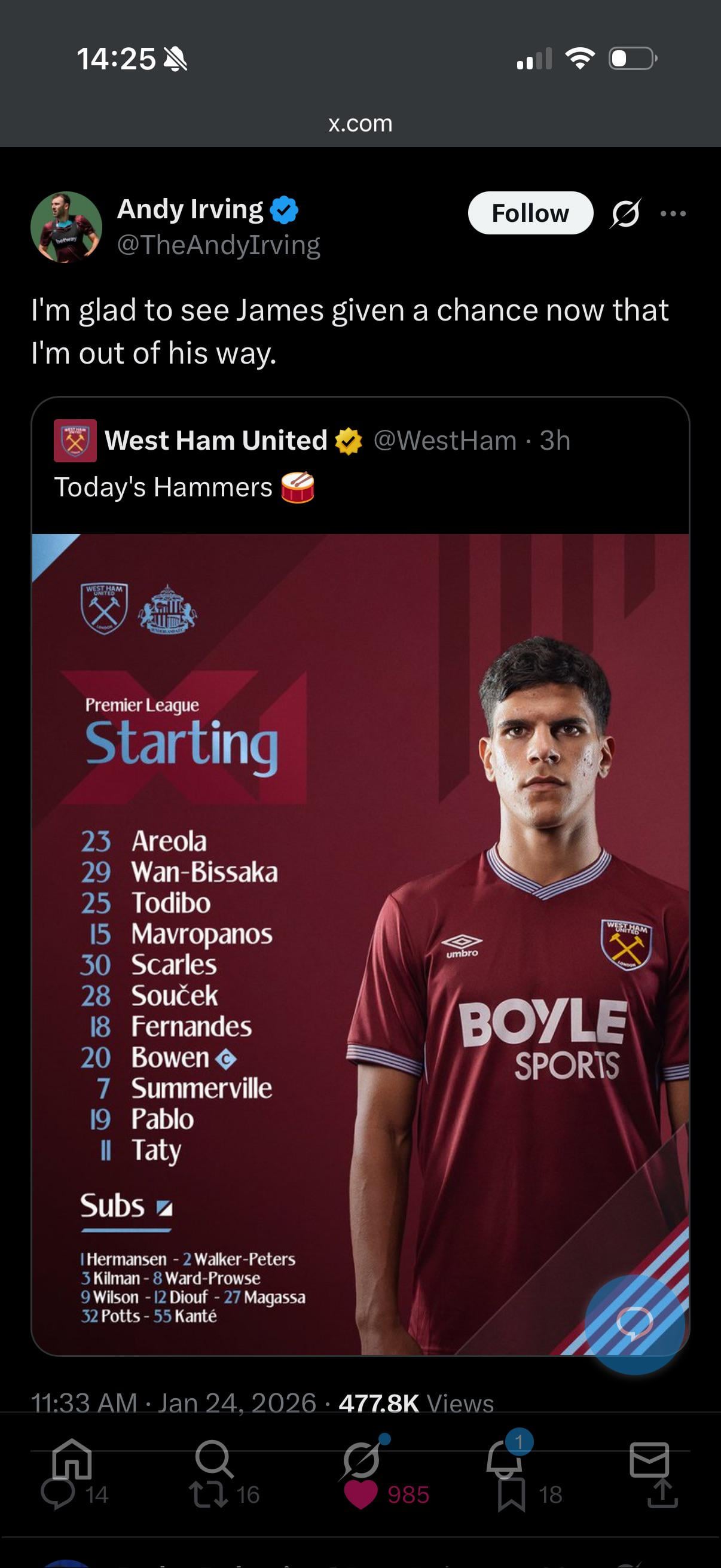Click the Follow button for Andy Irving
The width and height of the screenshot is (721, 1568).
(x=530, y=213)
